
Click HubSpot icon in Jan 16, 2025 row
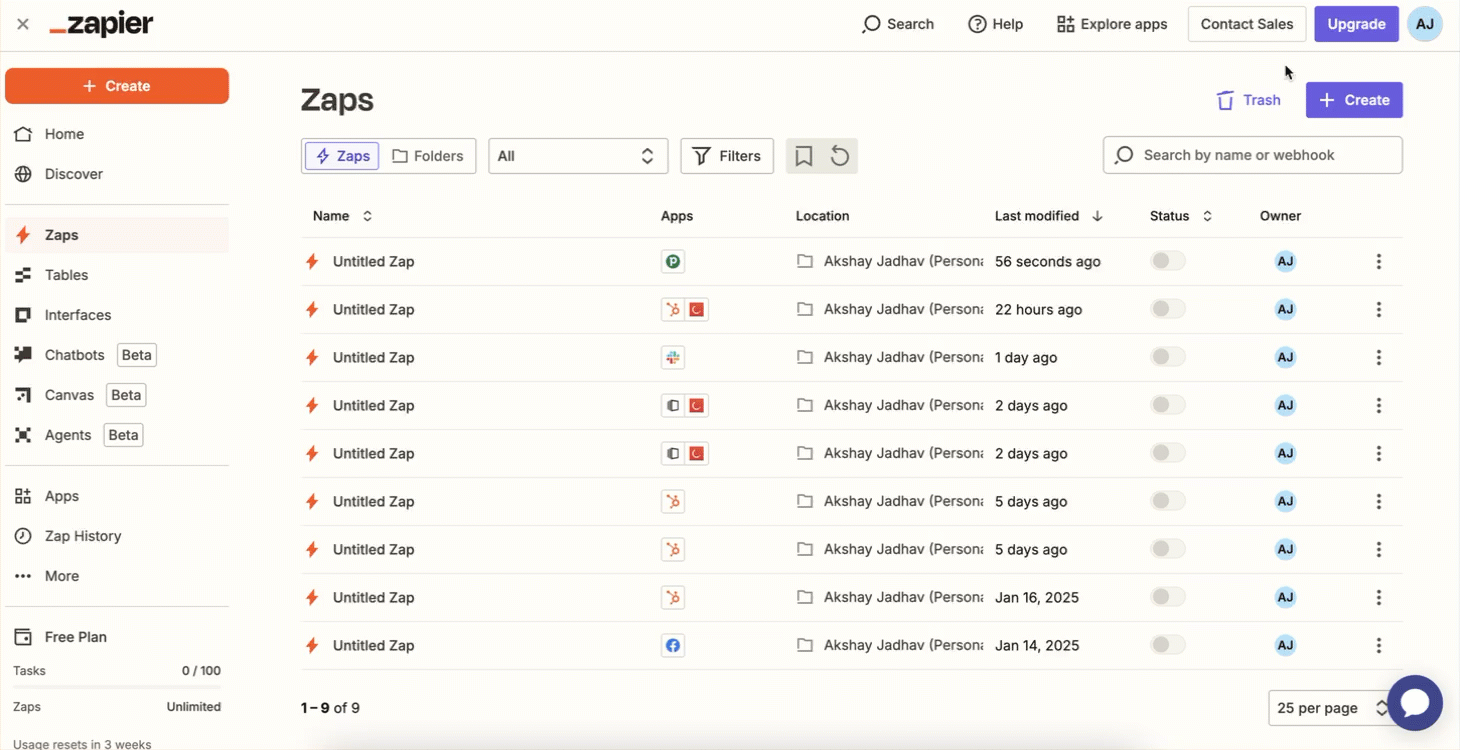(673, 597)
